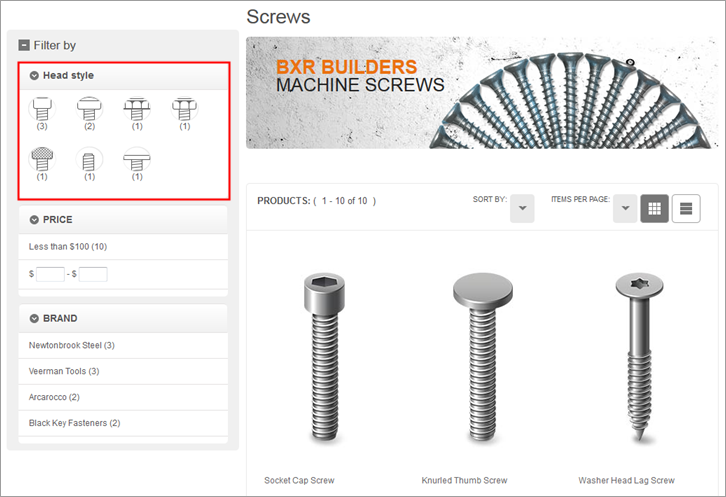
Task: Filter by Black Key Fasteners brand
Action: pyautogui.click(x=75, y=423)
